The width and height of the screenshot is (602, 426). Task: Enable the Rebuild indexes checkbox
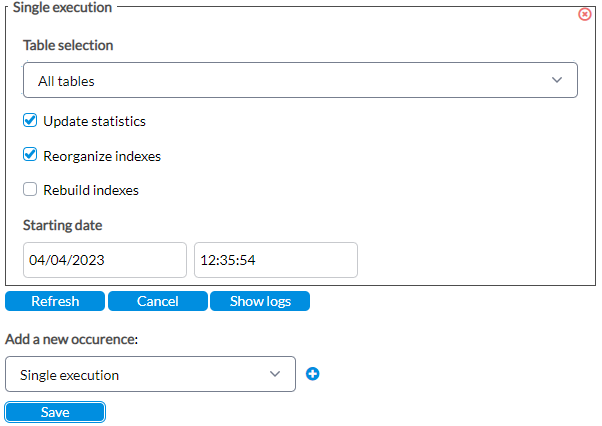coord(30,189)
